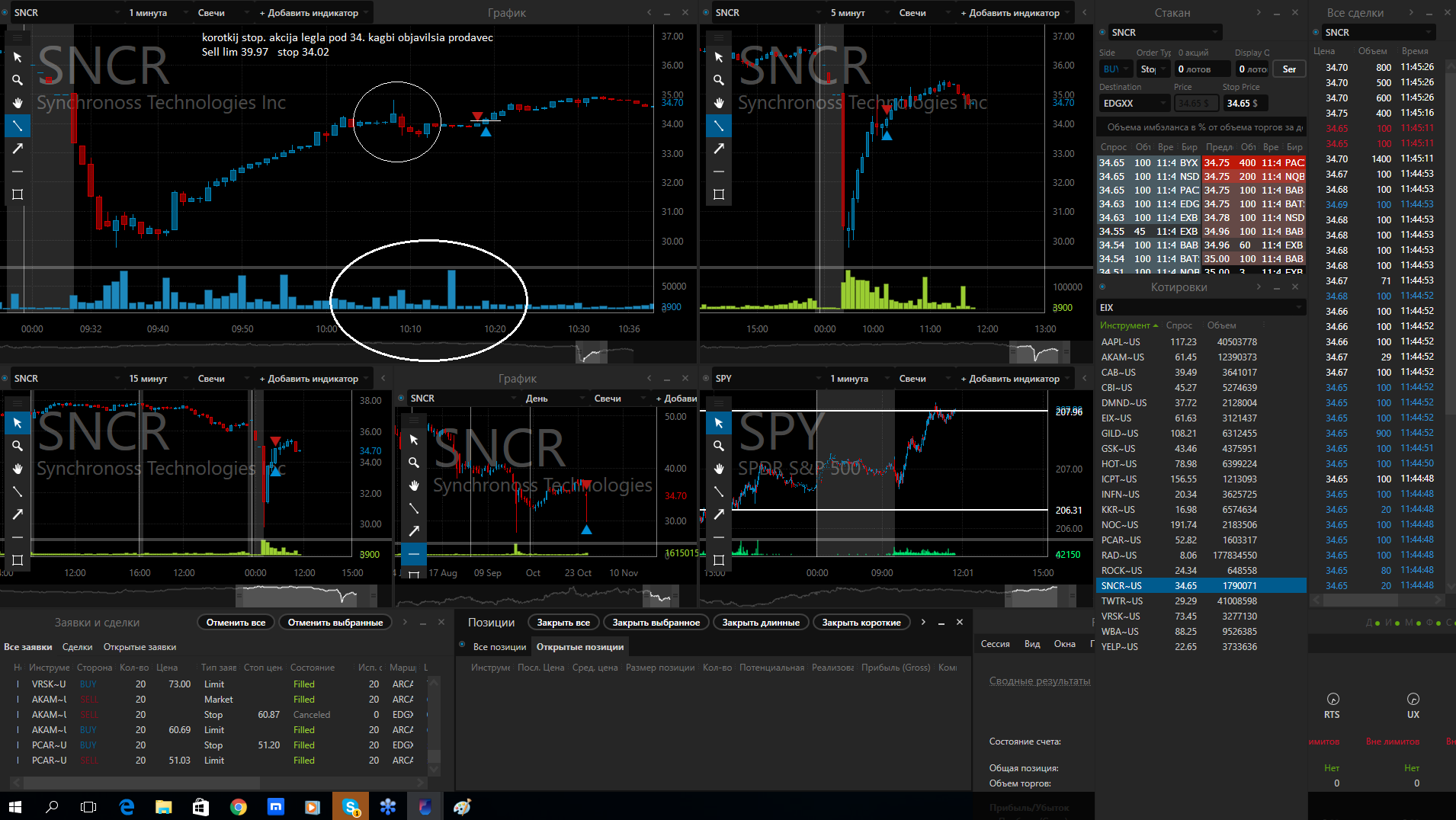Select arrow tool on SNCR 5 минут chart
1456x820 pixels.
tap(719, 149)
